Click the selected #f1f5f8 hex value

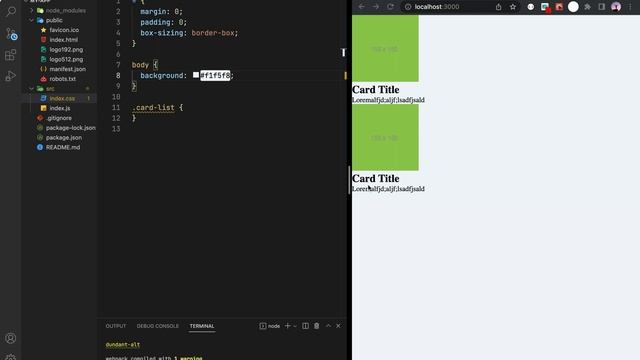216,76
